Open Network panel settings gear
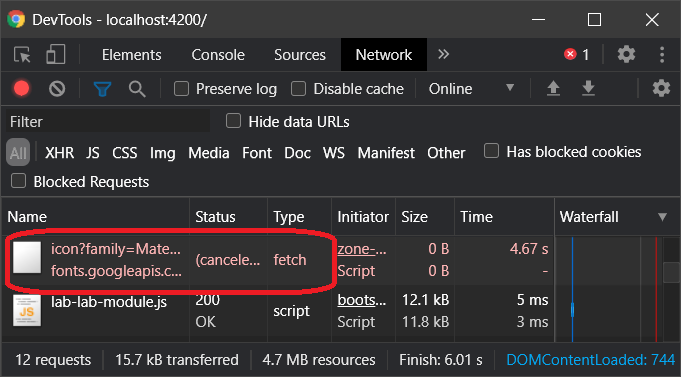Image resolution: width=681 pixels, height=377 pixels. [661, 88]
